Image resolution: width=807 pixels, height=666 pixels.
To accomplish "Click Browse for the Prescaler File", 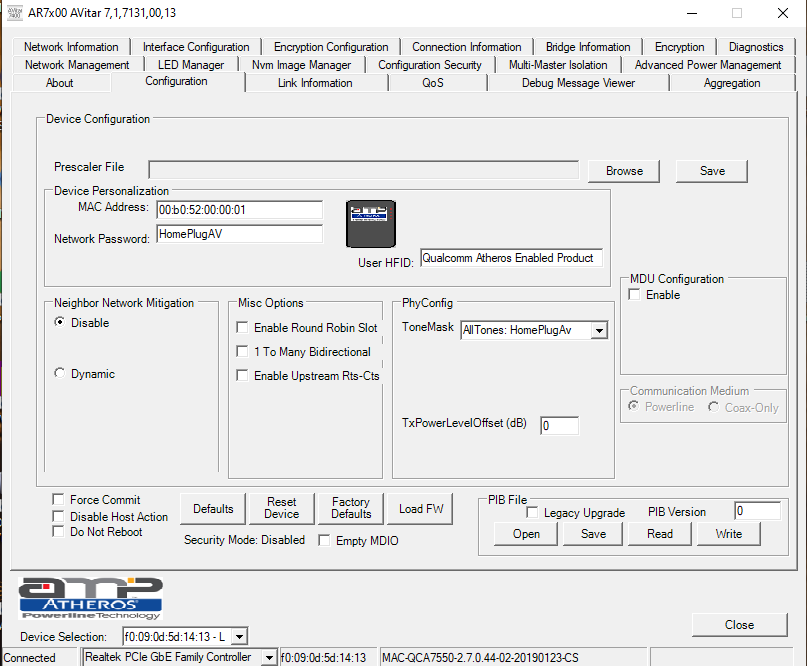I will pyautogui.click(x=624, y=171).
